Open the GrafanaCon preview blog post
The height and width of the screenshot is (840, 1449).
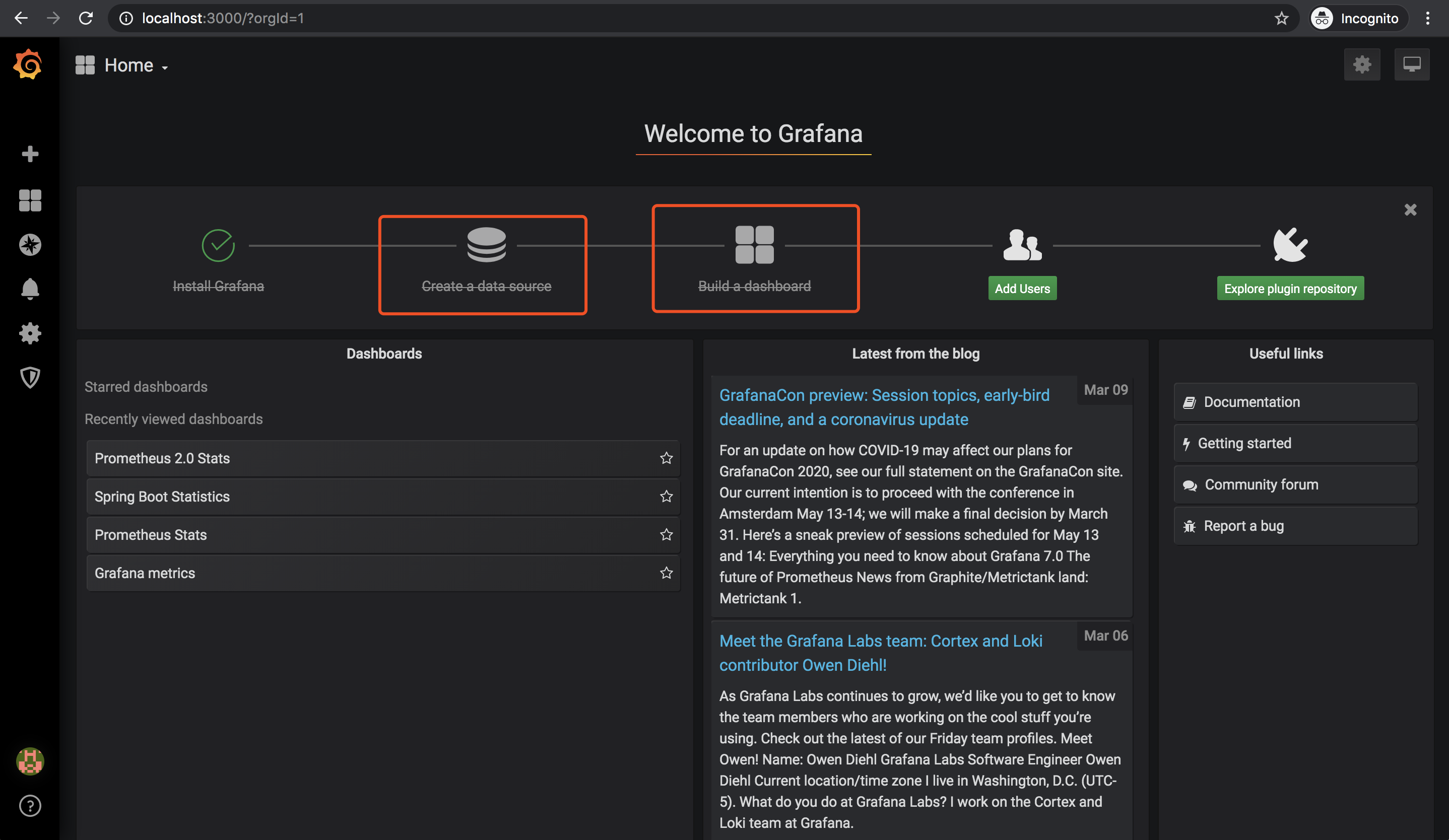pos(884,407)
